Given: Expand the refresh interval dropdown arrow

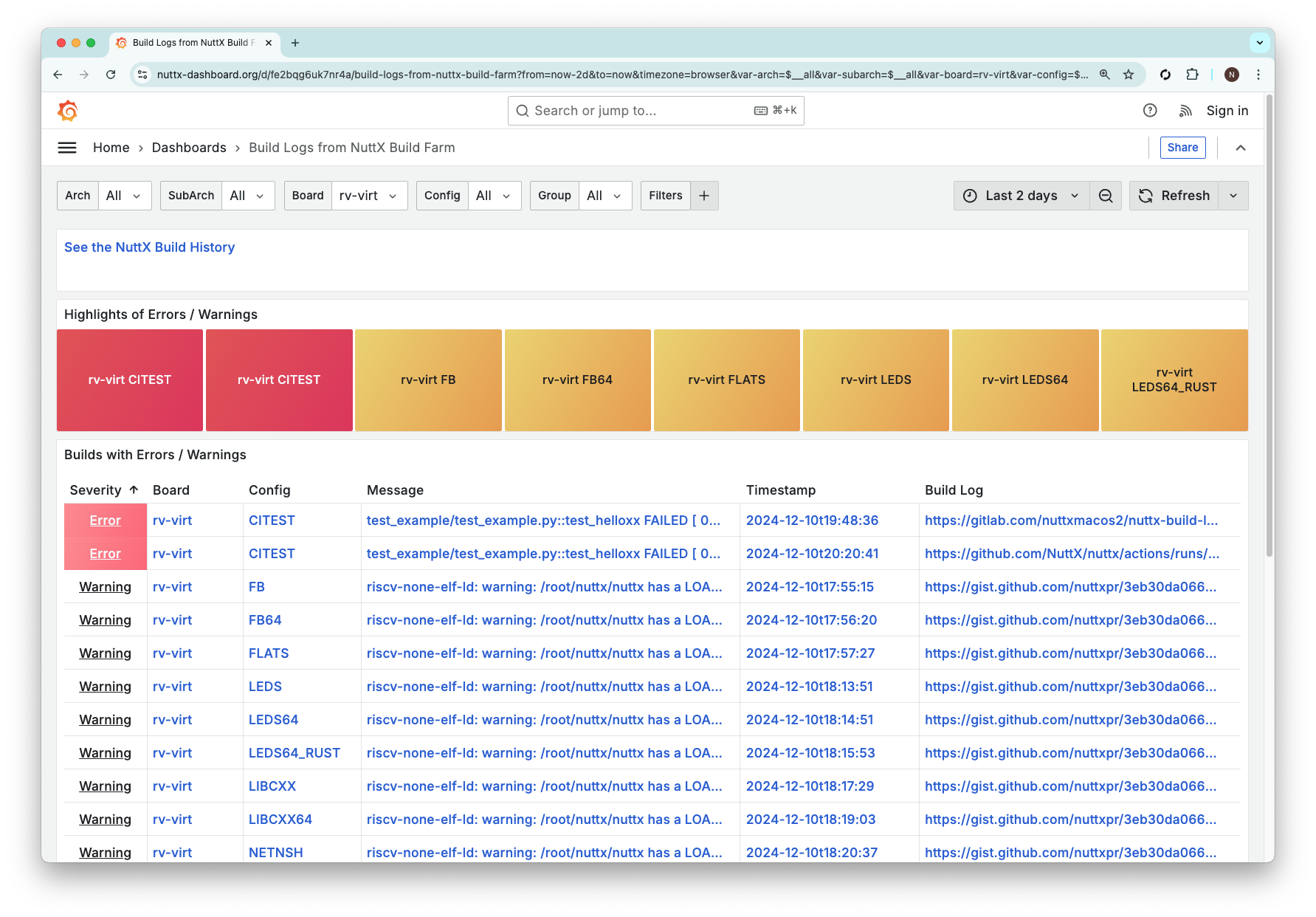Looking at the screenshot, I should coord(1233,196).
